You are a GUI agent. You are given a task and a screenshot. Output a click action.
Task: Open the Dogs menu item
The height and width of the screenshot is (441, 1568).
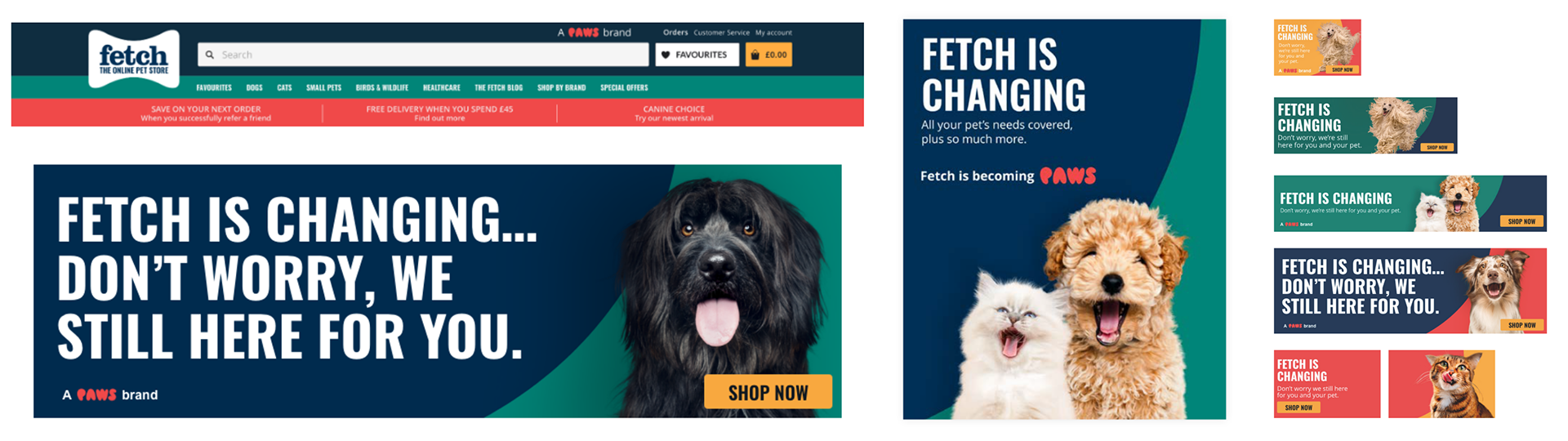click(x=255, y=87)
